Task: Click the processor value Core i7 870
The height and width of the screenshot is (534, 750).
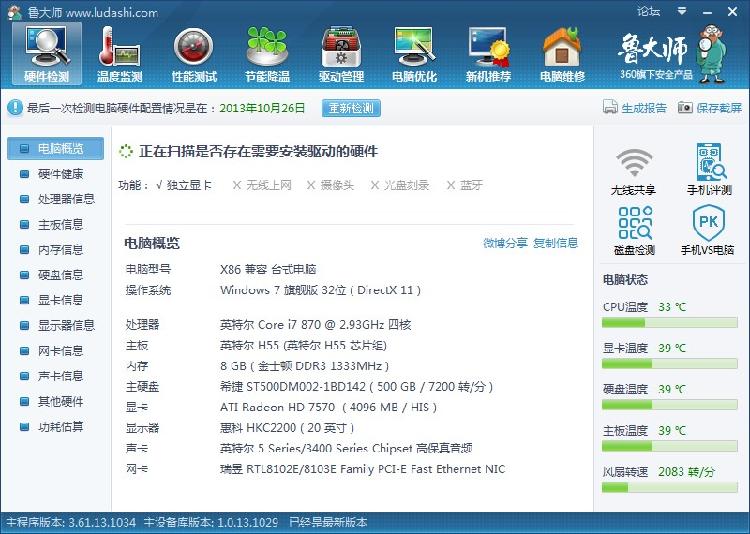Action: [315, 325]
